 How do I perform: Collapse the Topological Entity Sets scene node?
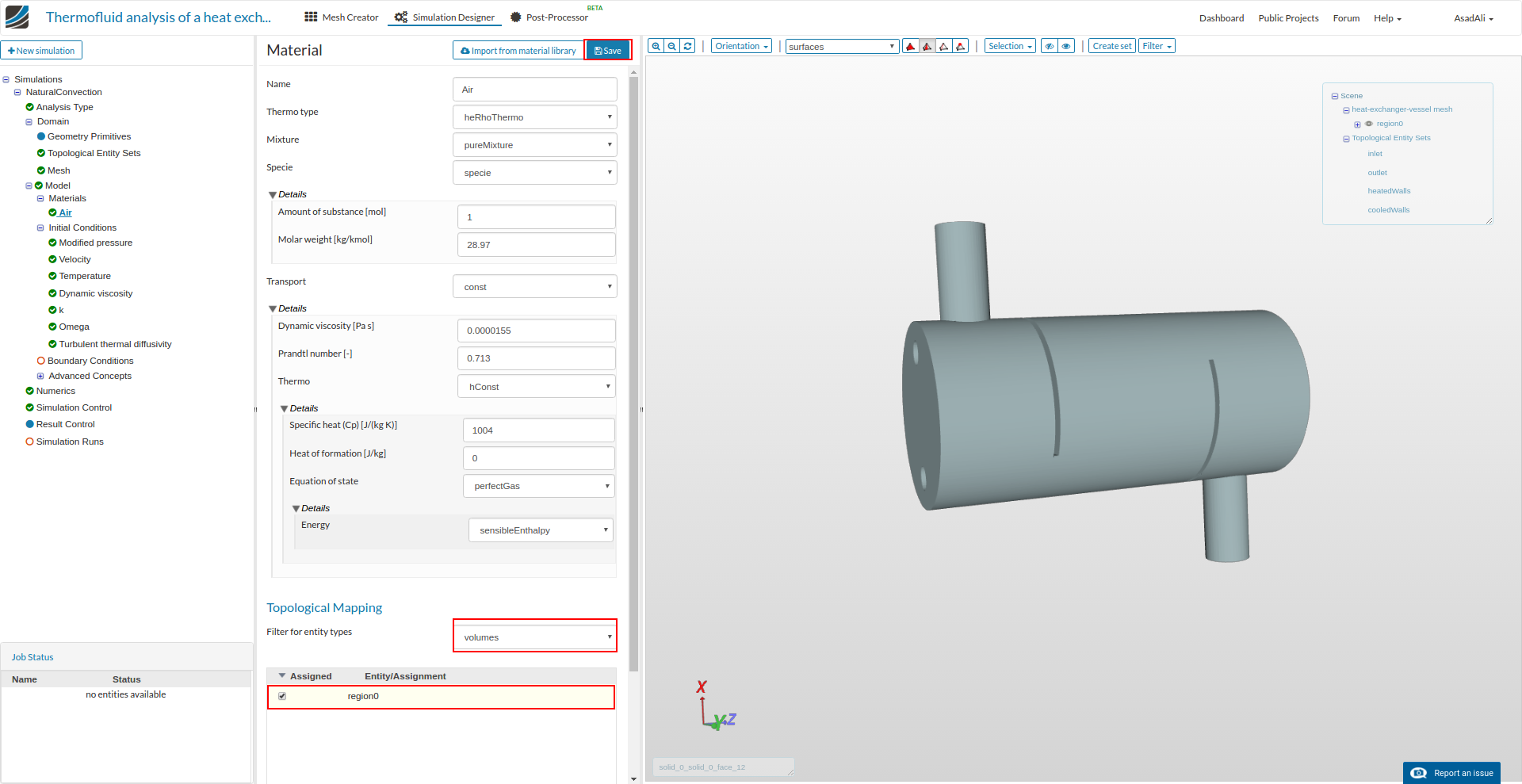point(1346,139)
